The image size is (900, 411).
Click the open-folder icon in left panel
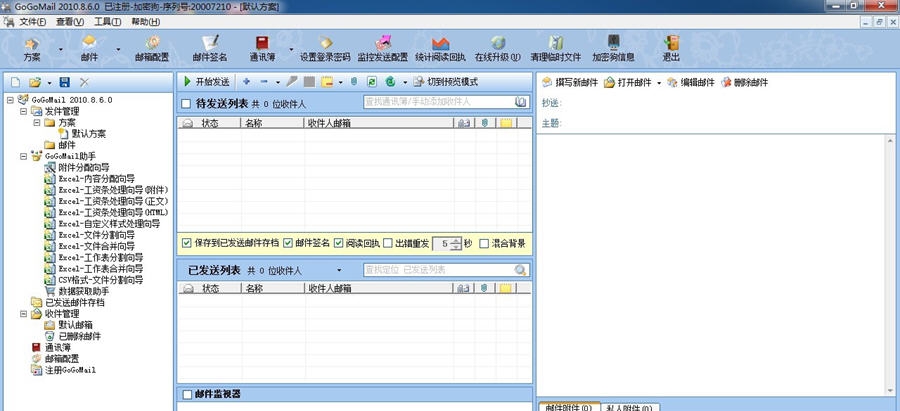click(x=35, y=82)
